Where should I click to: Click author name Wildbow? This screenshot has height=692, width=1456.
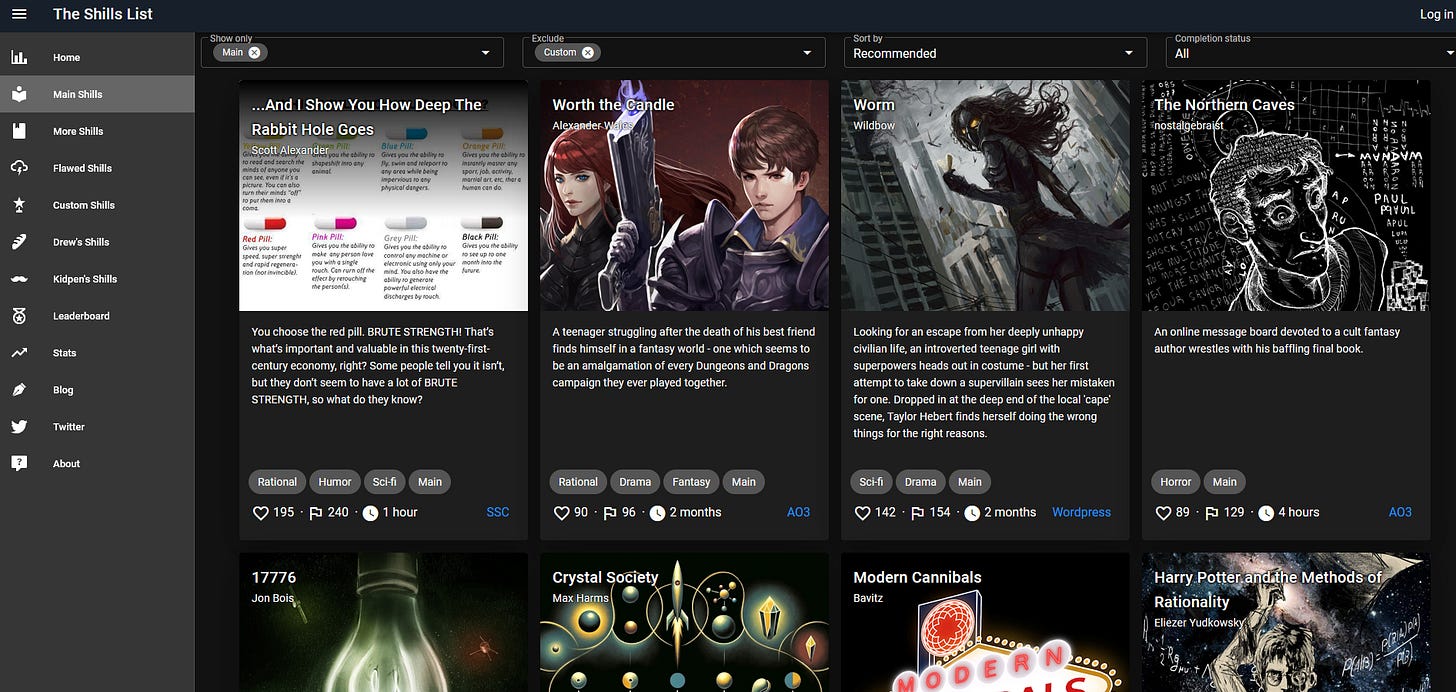[x=874, y=125]
